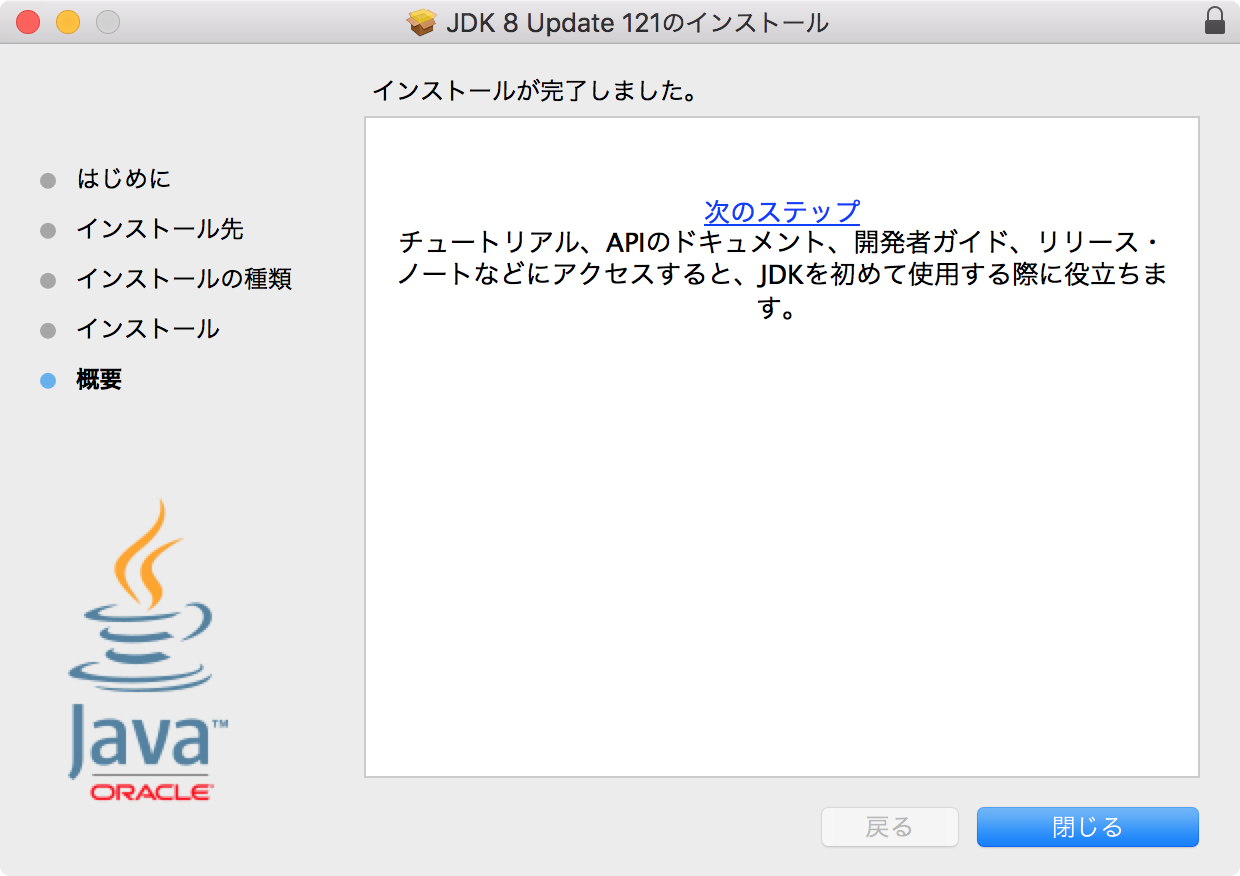Click the tutorial description paragraph
The height and width of the screenshot is (876, 1240).
pyautogui.click(x=782, y=275)
